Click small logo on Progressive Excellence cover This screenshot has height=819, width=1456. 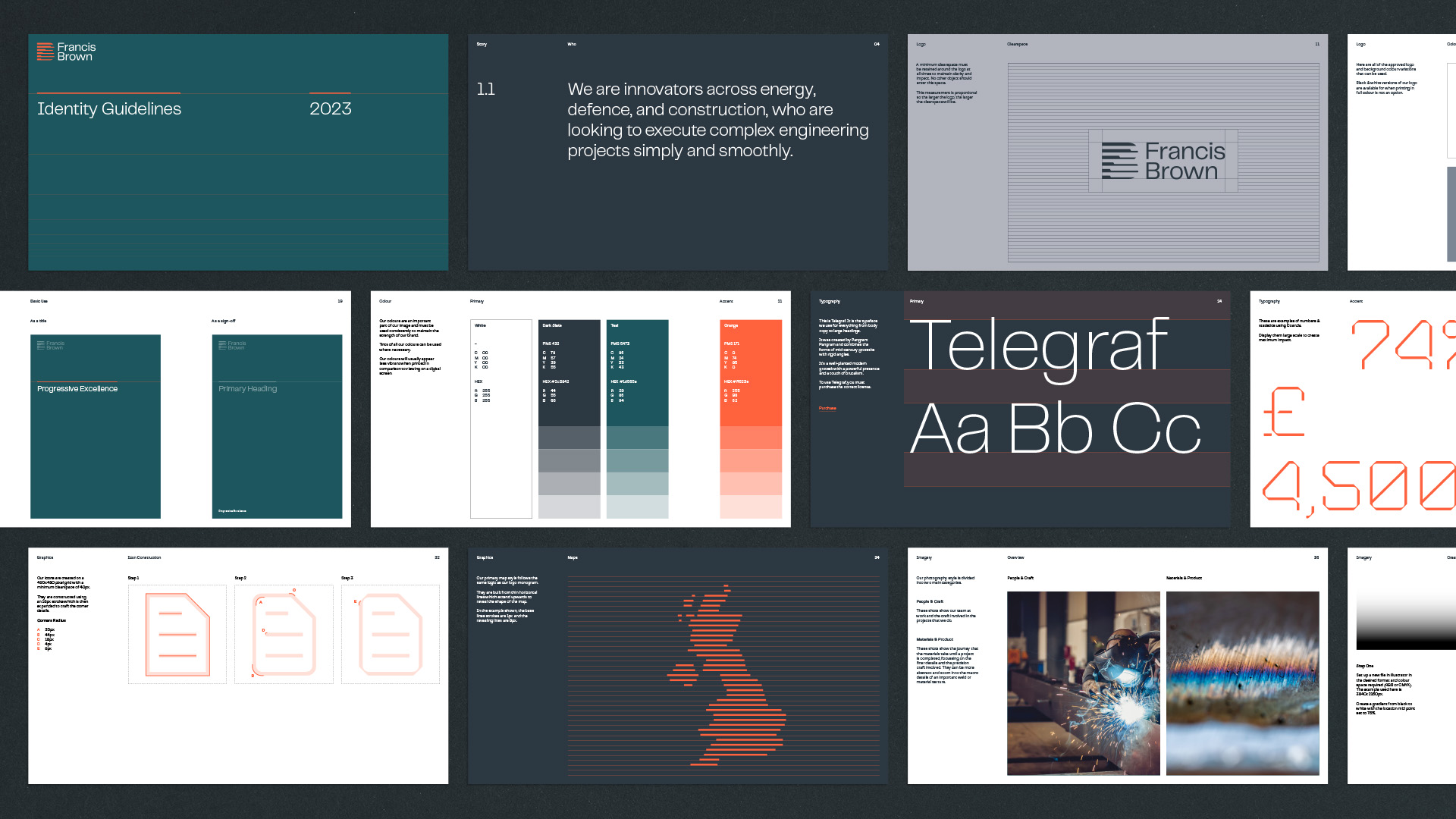click(52, 346)
